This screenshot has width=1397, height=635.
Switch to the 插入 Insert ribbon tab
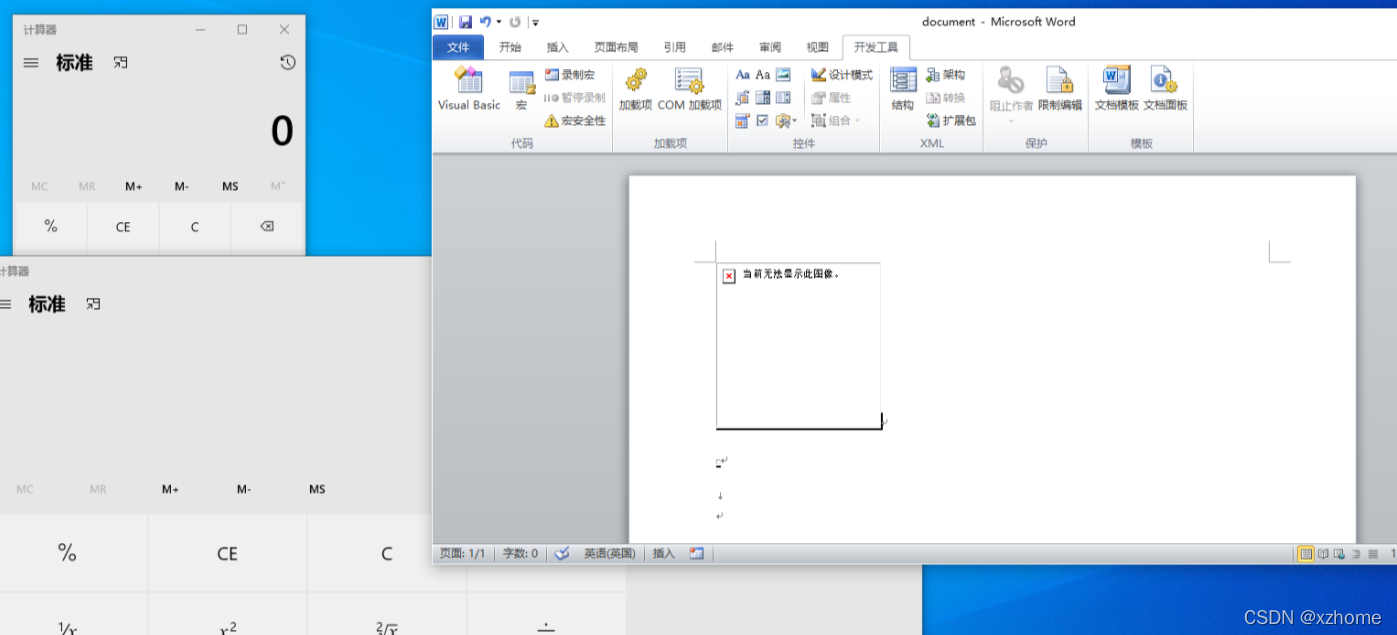click(557, 47)
